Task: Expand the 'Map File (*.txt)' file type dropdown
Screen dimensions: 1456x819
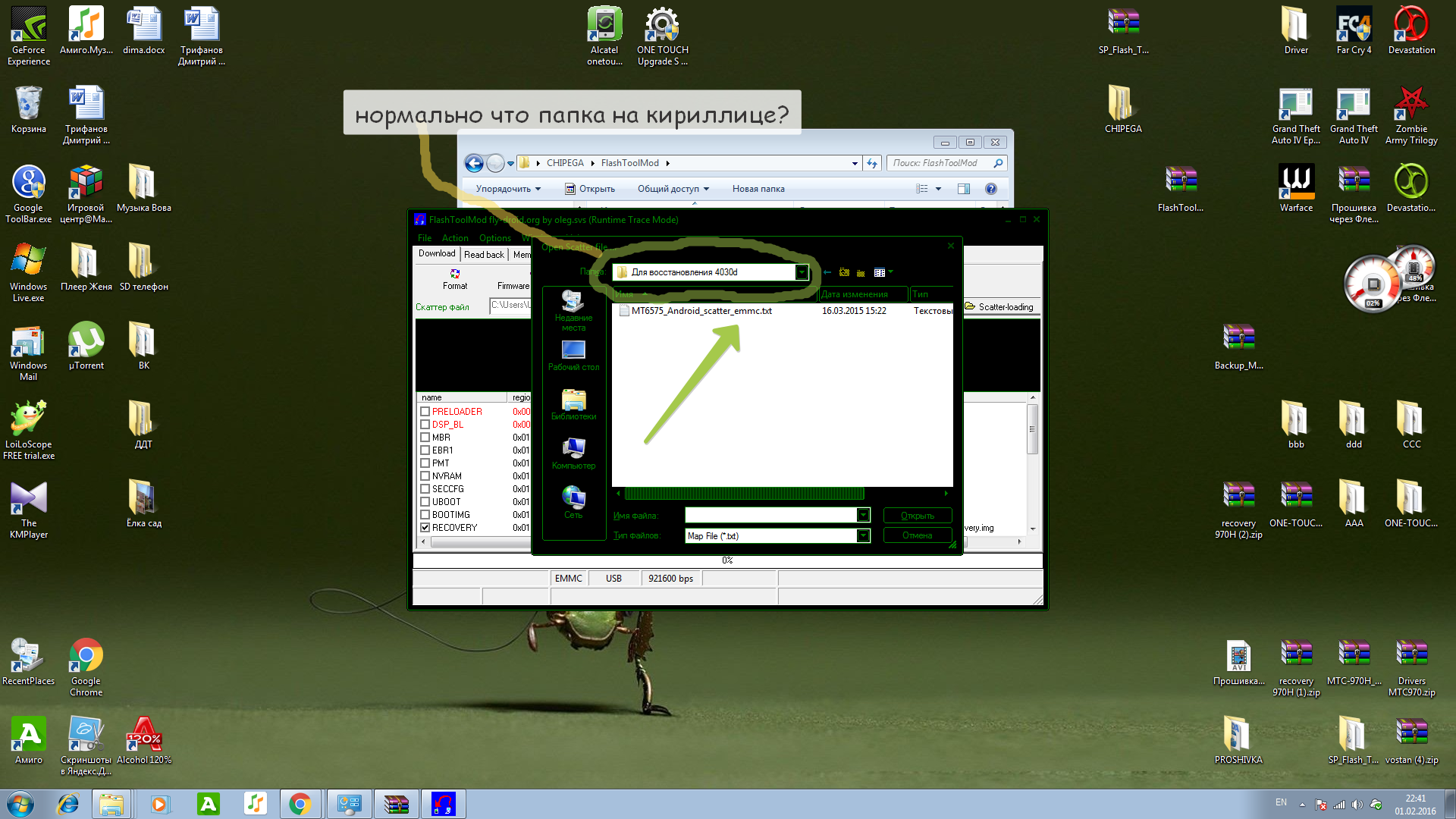Action: coord(863,536)
